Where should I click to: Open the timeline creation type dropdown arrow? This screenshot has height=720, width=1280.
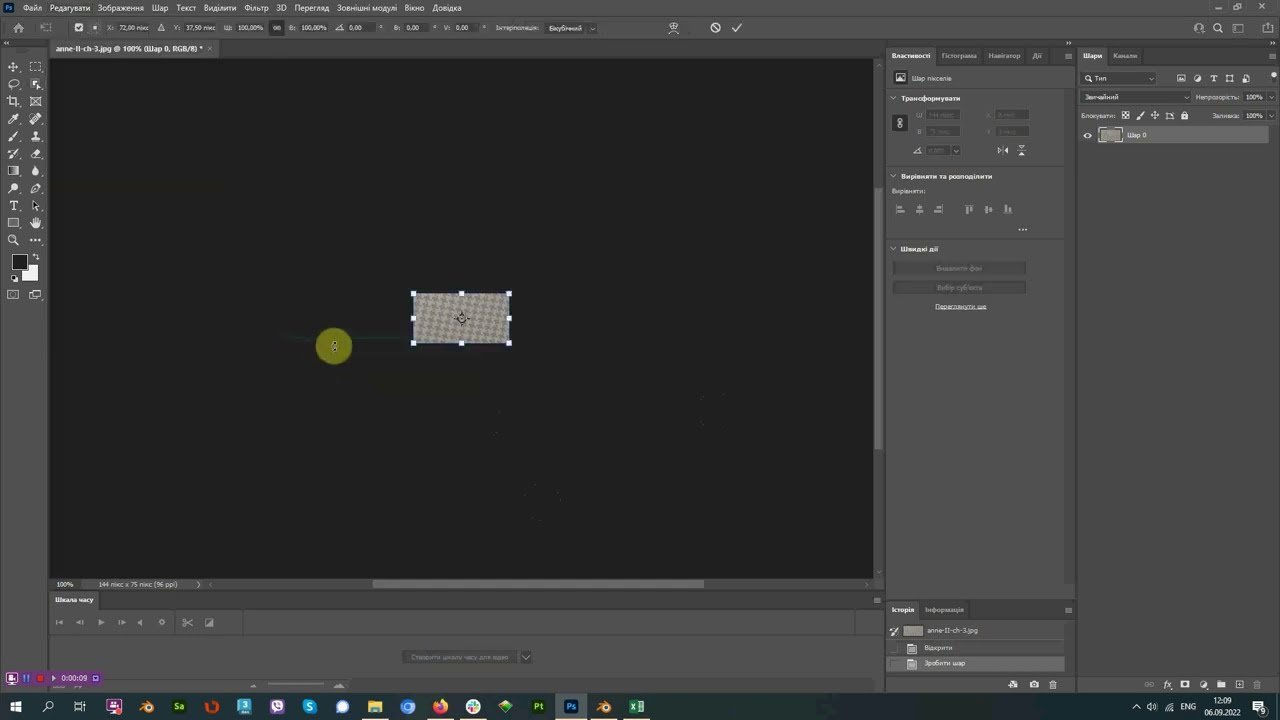tap(526, 657)
